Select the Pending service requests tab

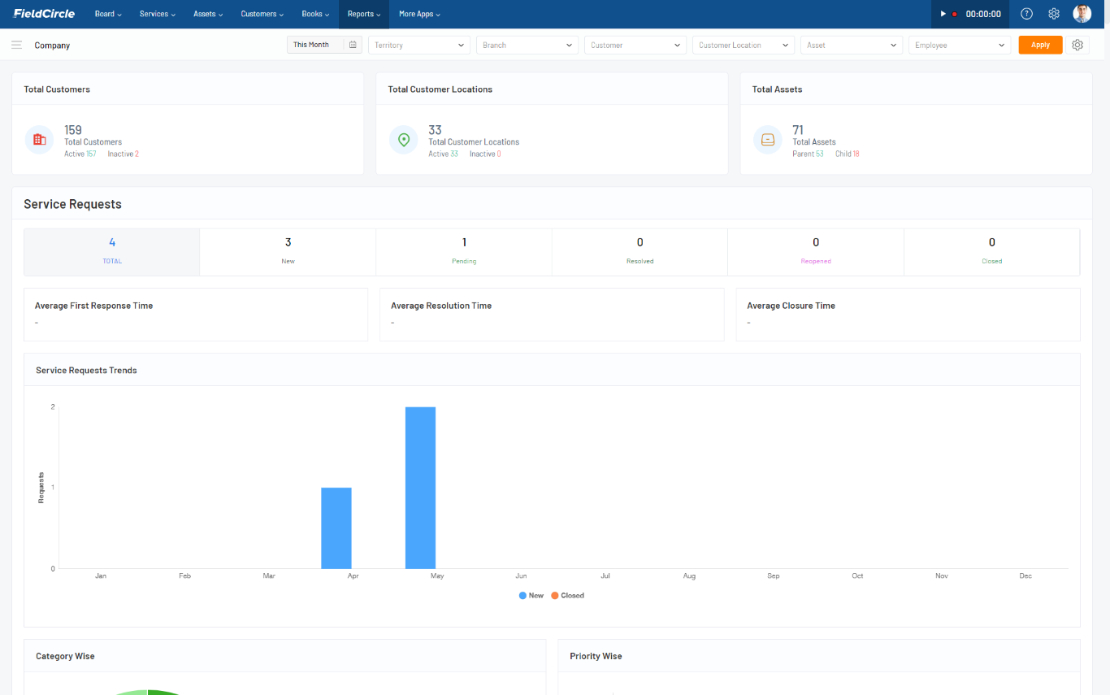464,251
